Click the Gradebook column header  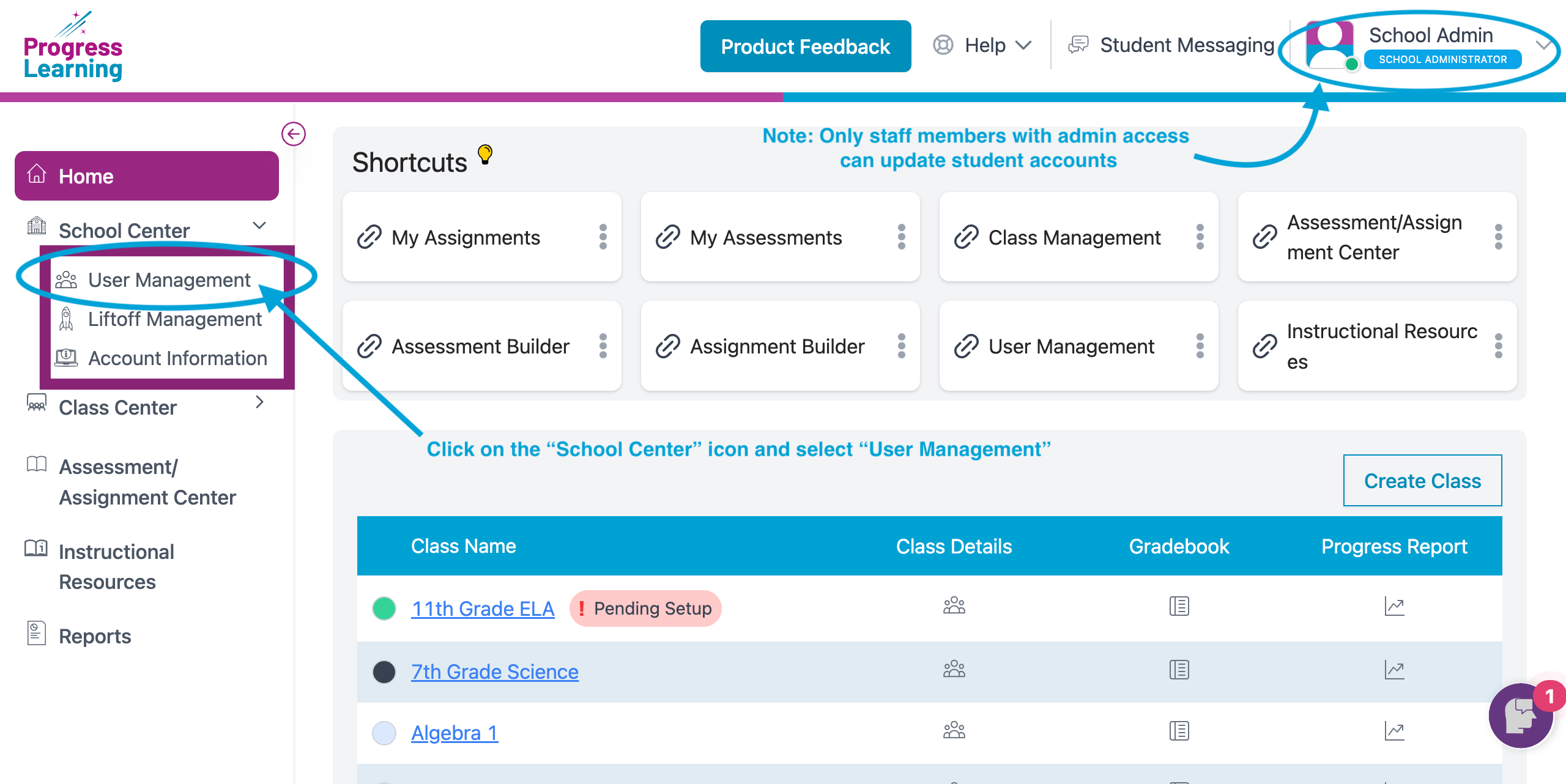click(x=1179, y=545)
